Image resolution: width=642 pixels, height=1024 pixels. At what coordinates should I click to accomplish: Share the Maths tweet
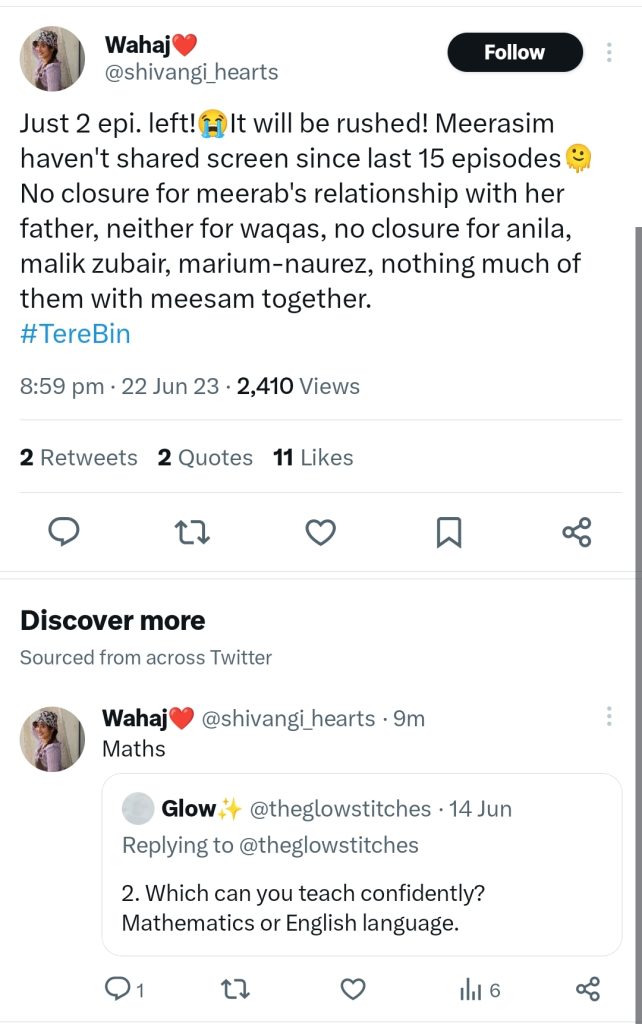(588, 989)
